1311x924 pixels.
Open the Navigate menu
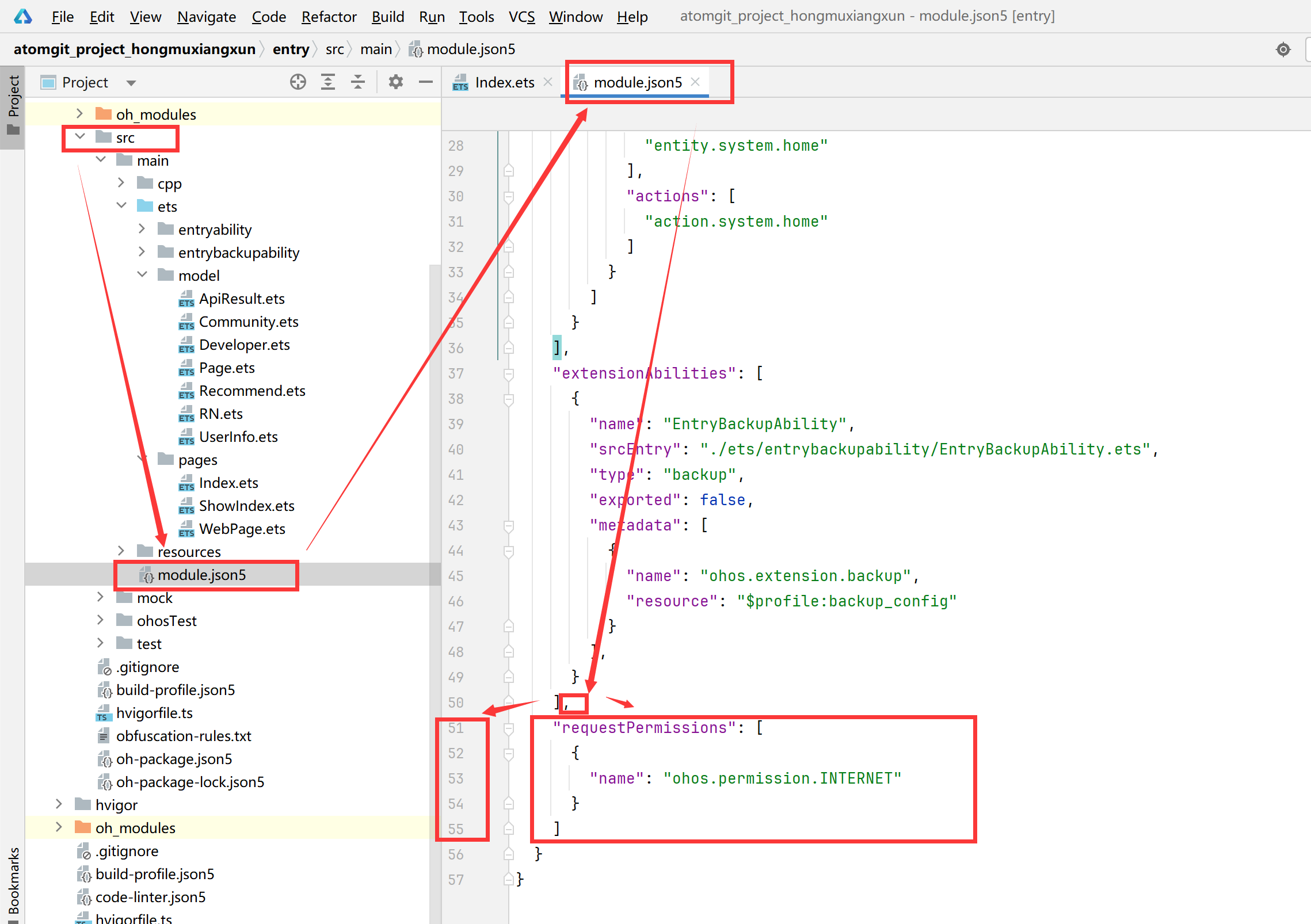tap(207, 17)
